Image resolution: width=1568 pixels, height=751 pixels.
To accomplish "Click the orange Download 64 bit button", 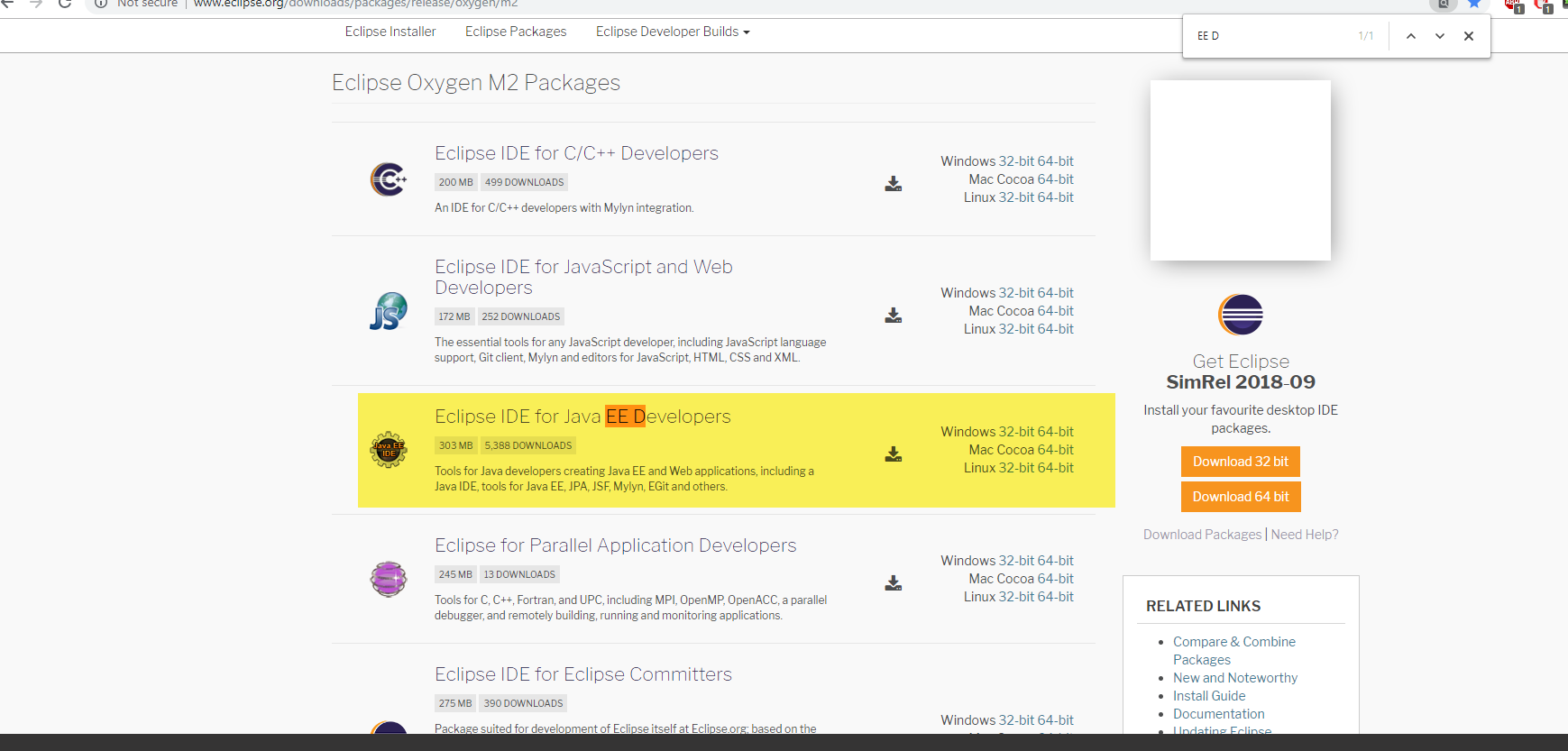I will 1241,497.
